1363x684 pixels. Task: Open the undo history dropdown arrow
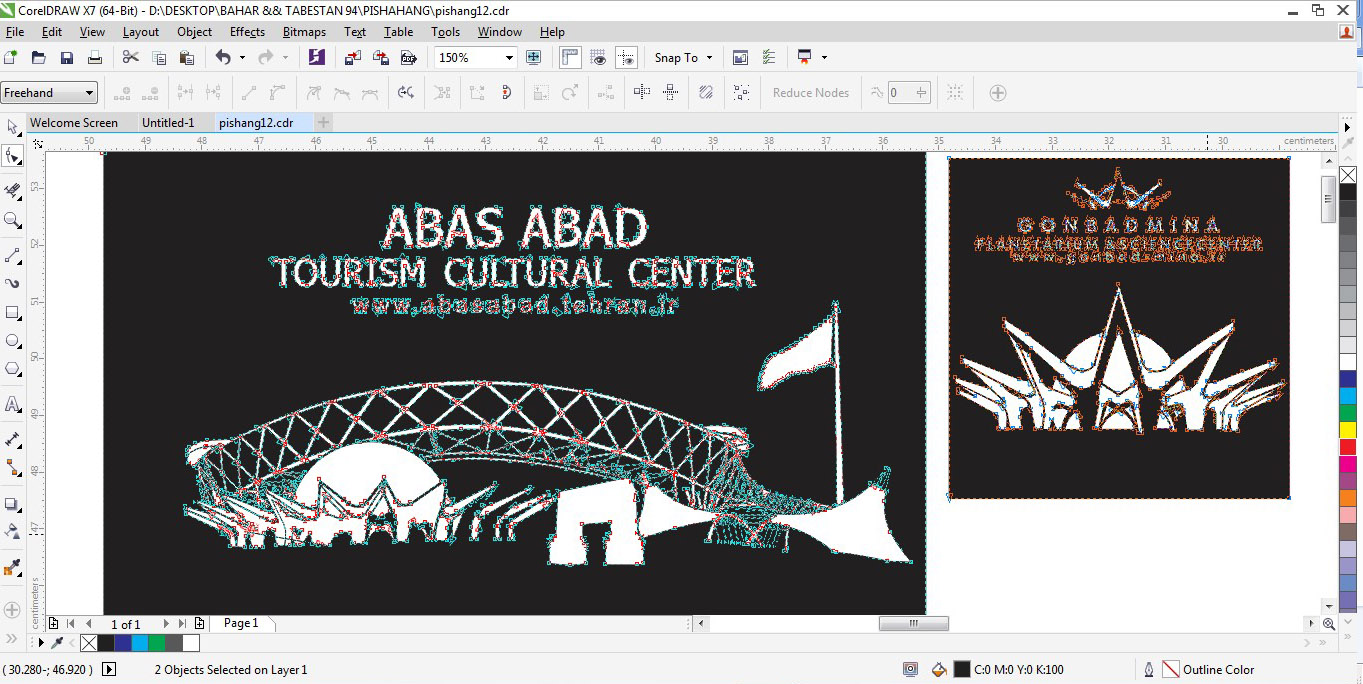point(242,58)
